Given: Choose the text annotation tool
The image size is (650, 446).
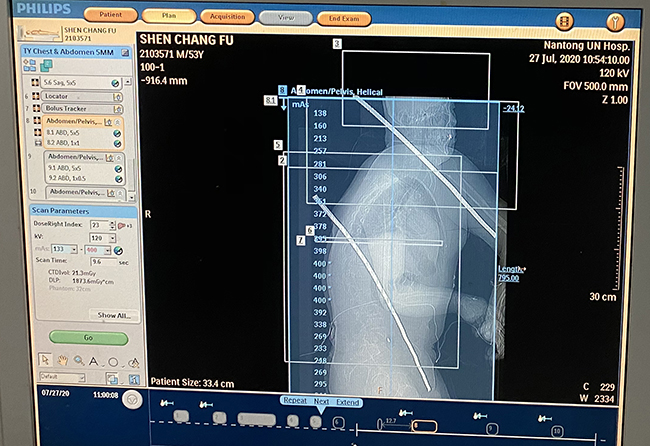Looking at the screenshot, I should point(92,361).
